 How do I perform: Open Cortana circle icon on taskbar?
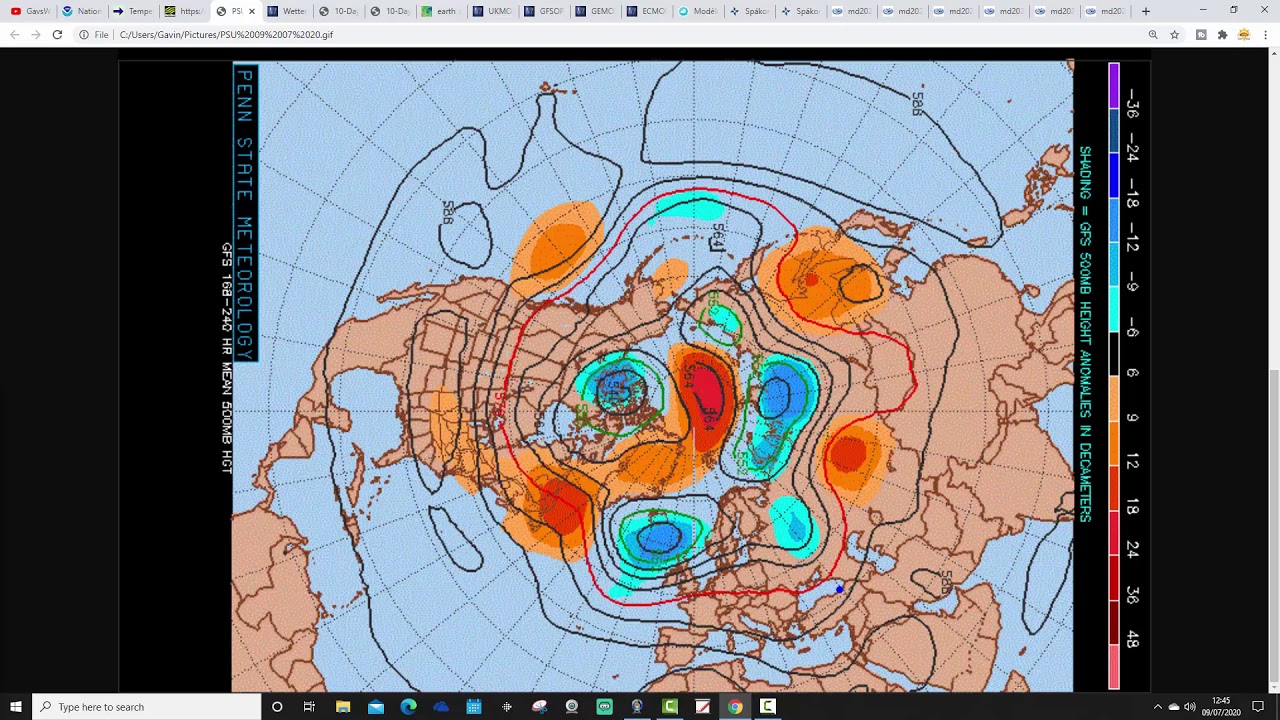click(x=277, y=707)
